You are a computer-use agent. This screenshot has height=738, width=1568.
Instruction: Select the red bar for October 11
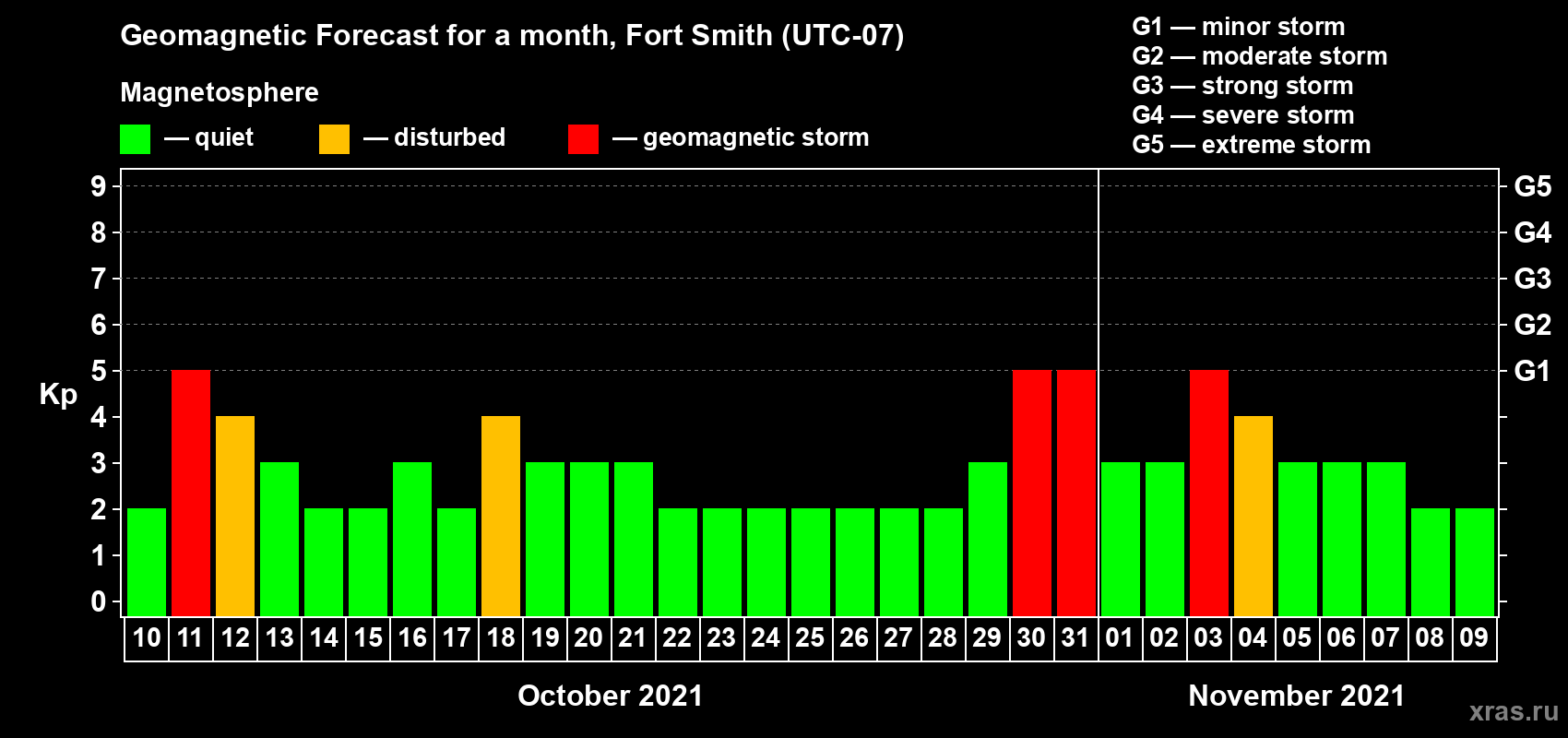point(191,494)
